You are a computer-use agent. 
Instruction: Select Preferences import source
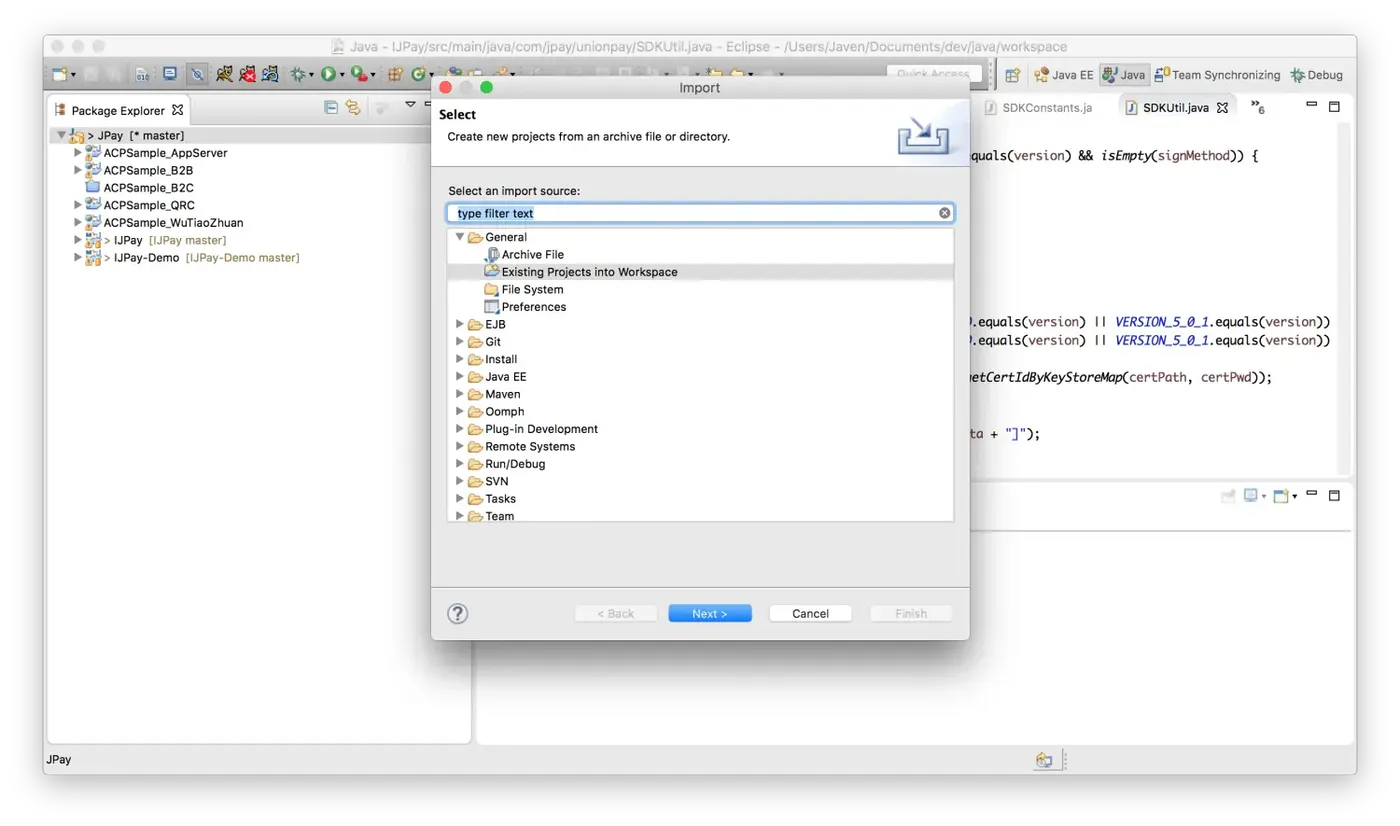click(x=534, y=307)
